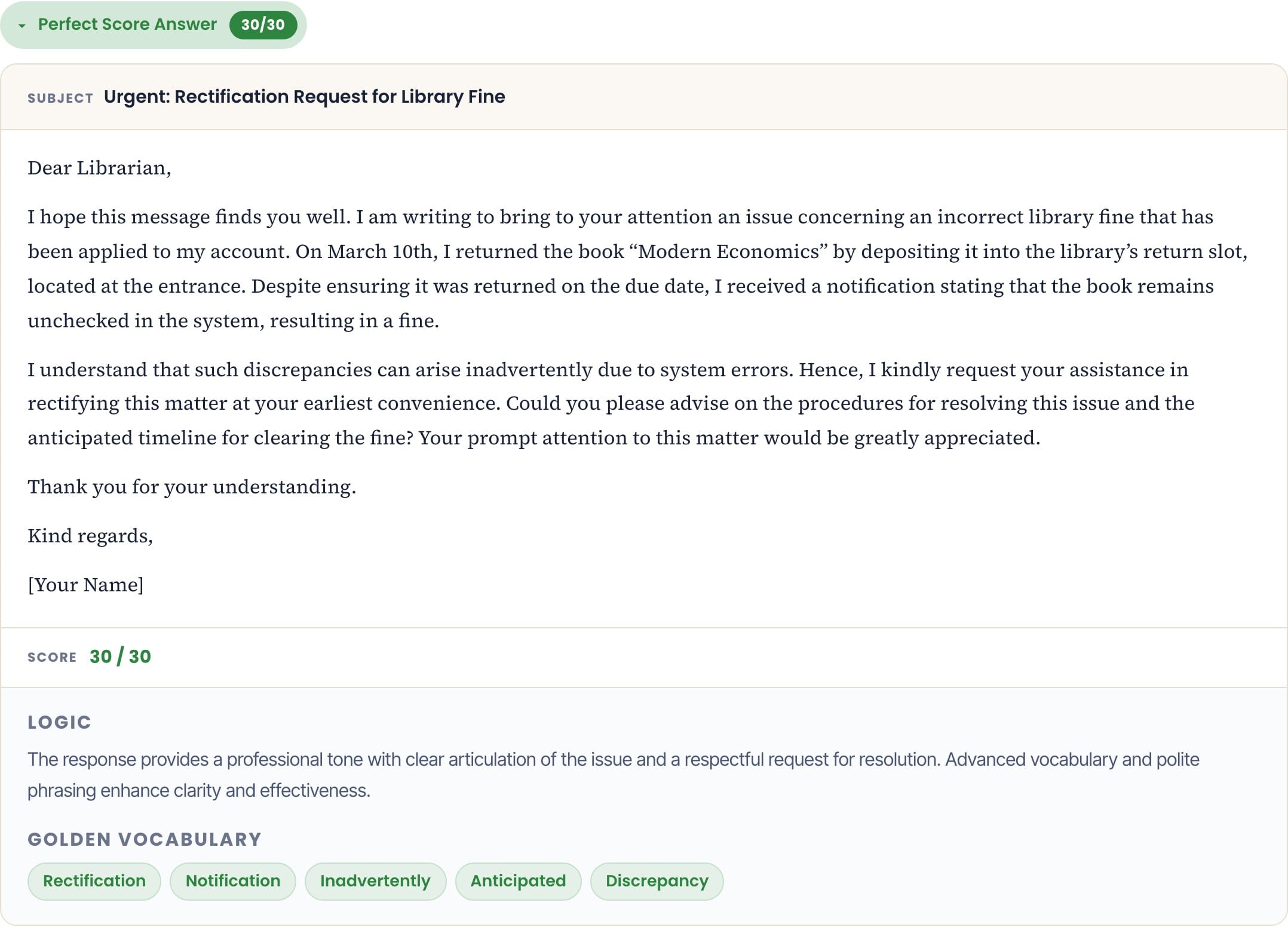
Task: Select the Notification vocabulary chip
Action: 233,881
